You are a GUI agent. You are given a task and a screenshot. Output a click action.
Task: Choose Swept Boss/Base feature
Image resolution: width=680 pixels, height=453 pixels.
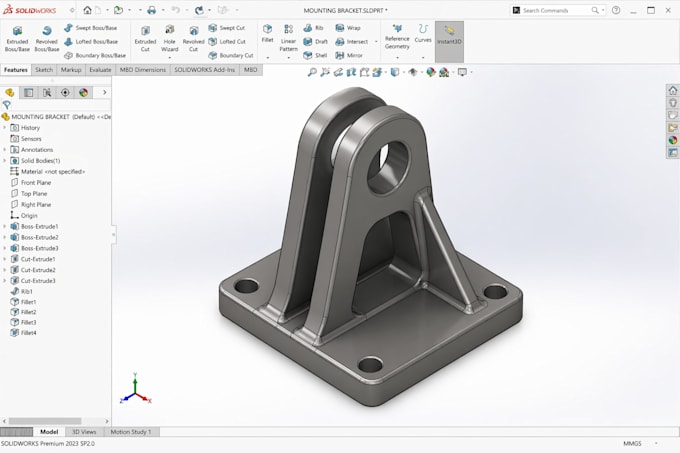coord(91,28)
